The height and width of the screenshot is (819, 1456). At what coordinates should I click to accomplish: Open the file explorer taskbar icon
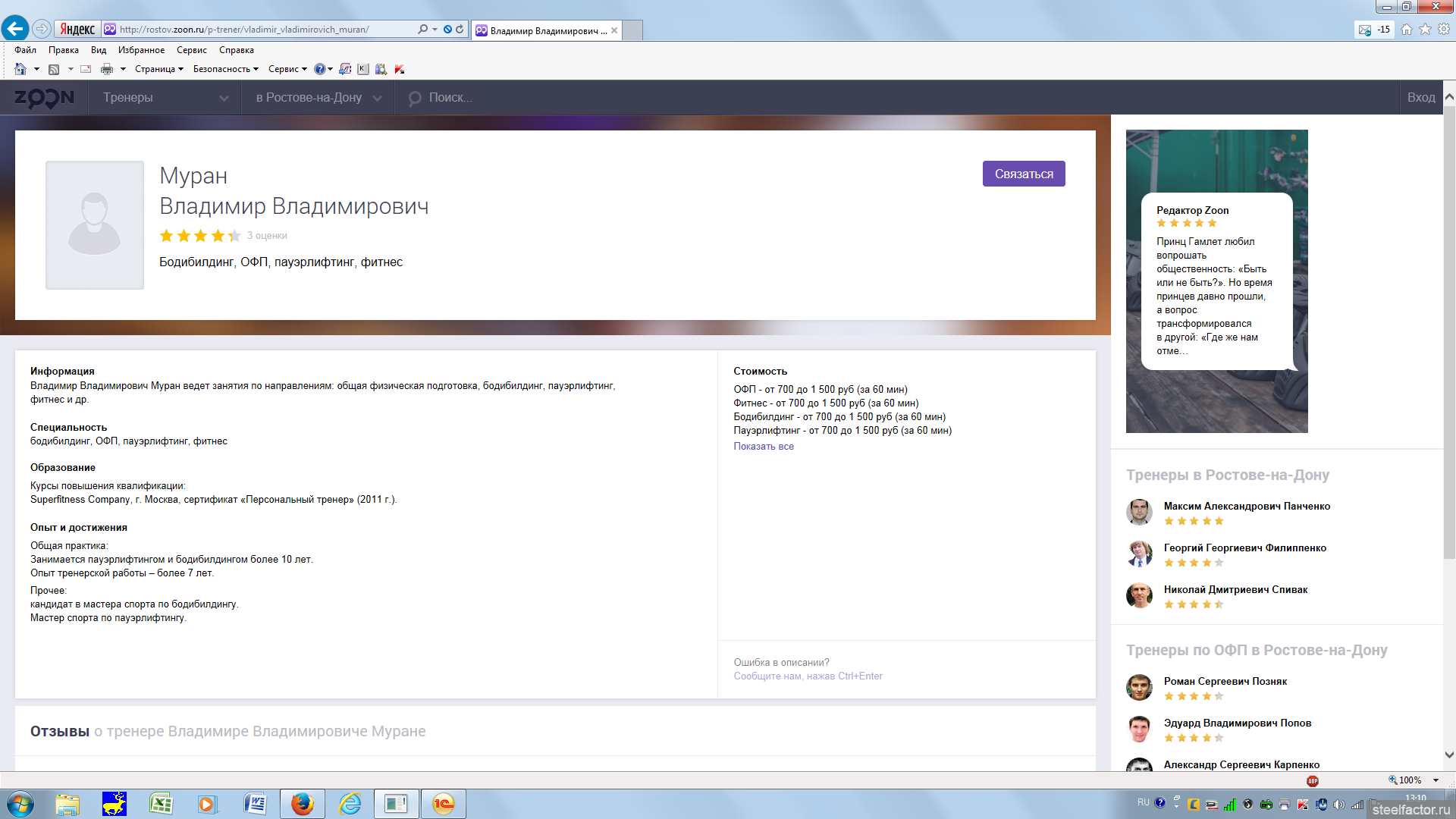point(67,804)
